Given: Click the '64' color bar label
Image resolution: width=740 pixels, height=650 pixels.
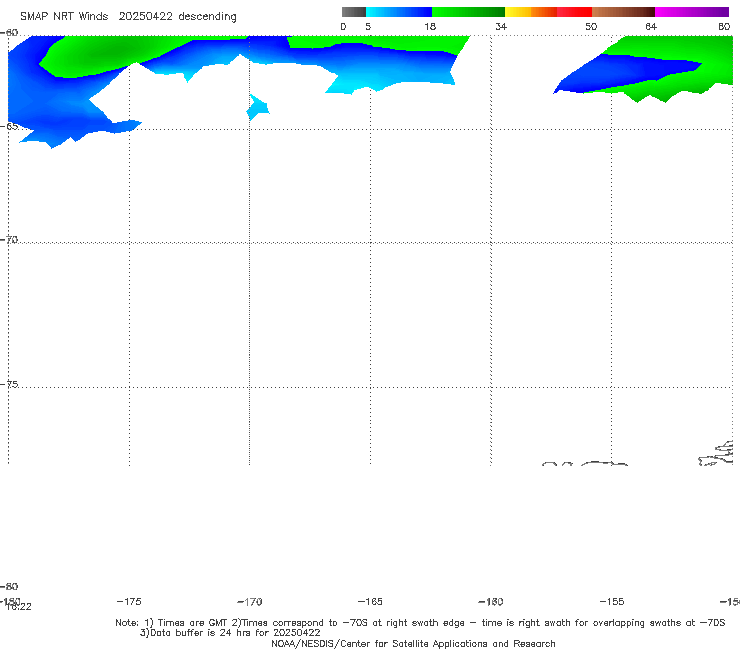Looking at the screenshot, I should (x=651, y=26).
